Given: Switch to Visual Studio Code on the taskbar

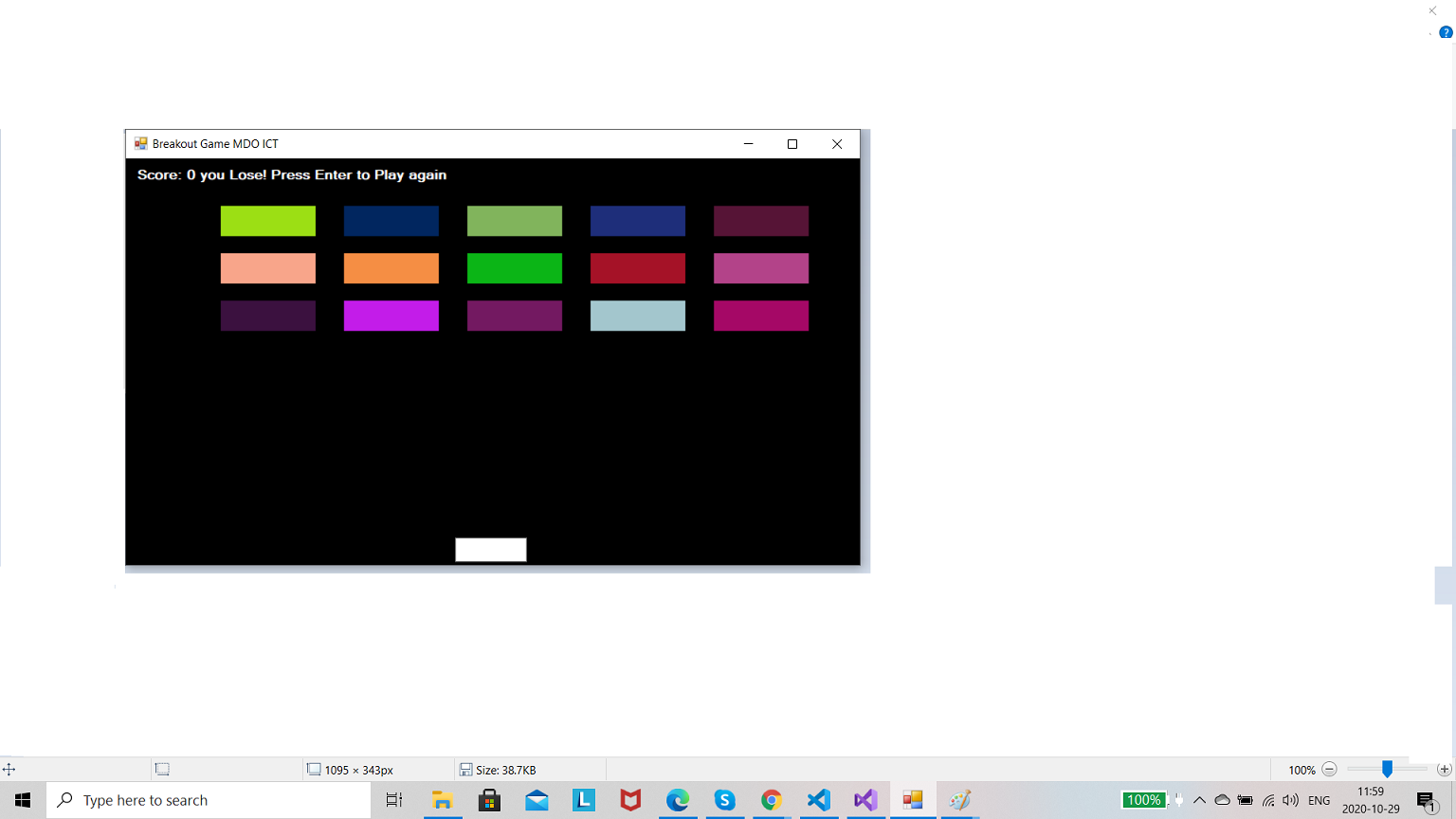Looking at the screenshot, I should point(818,800).
